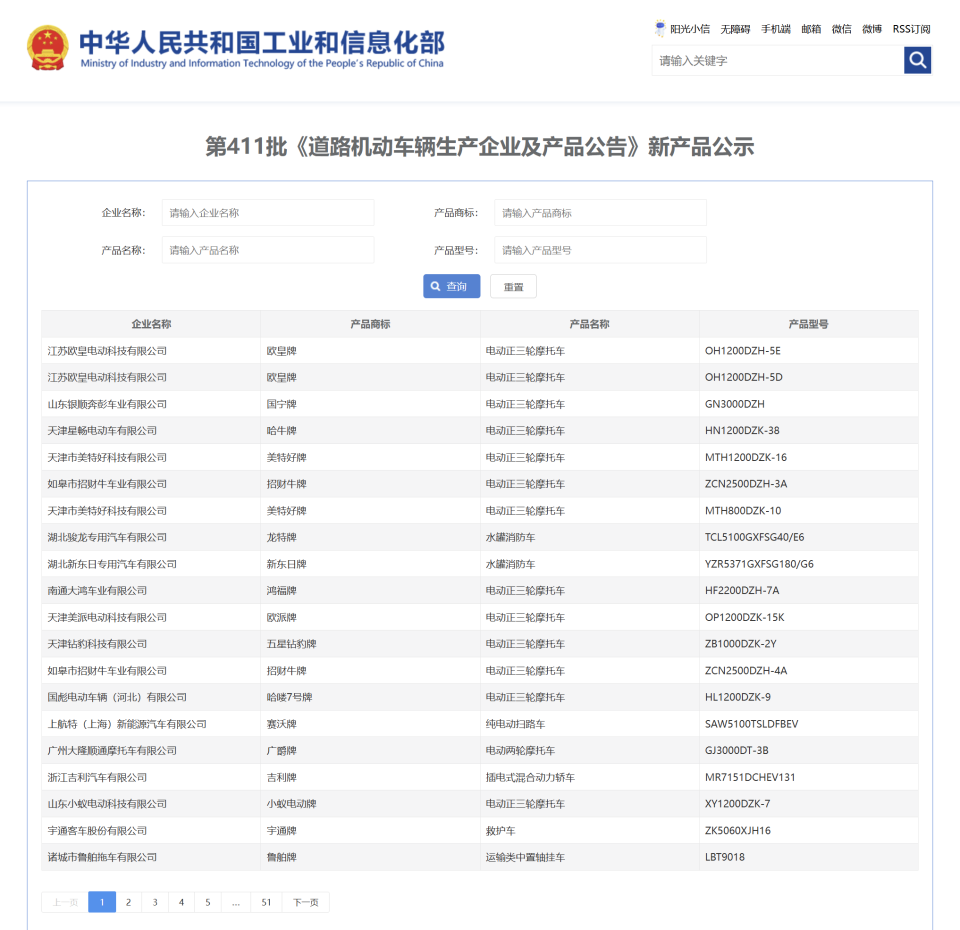
Task: Go to page 3
Action: pos(155,902)
